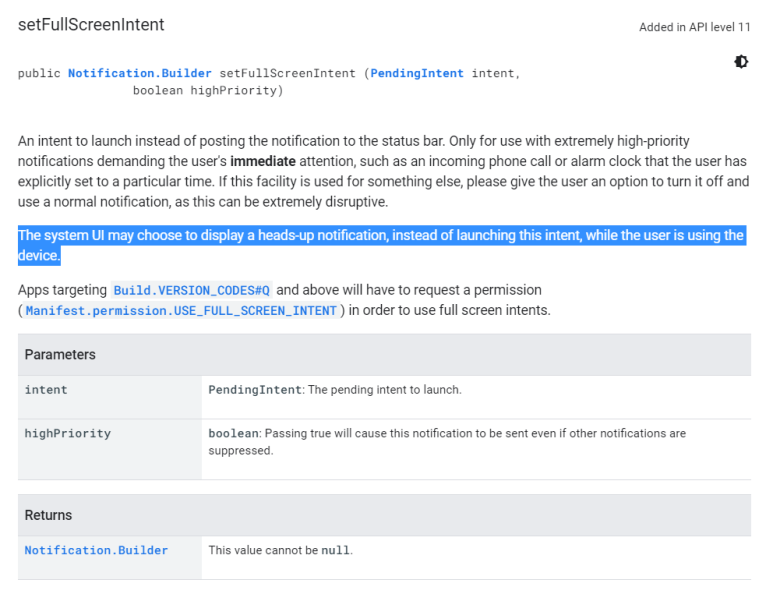Click the Parameters table header

tap(60, 355)
